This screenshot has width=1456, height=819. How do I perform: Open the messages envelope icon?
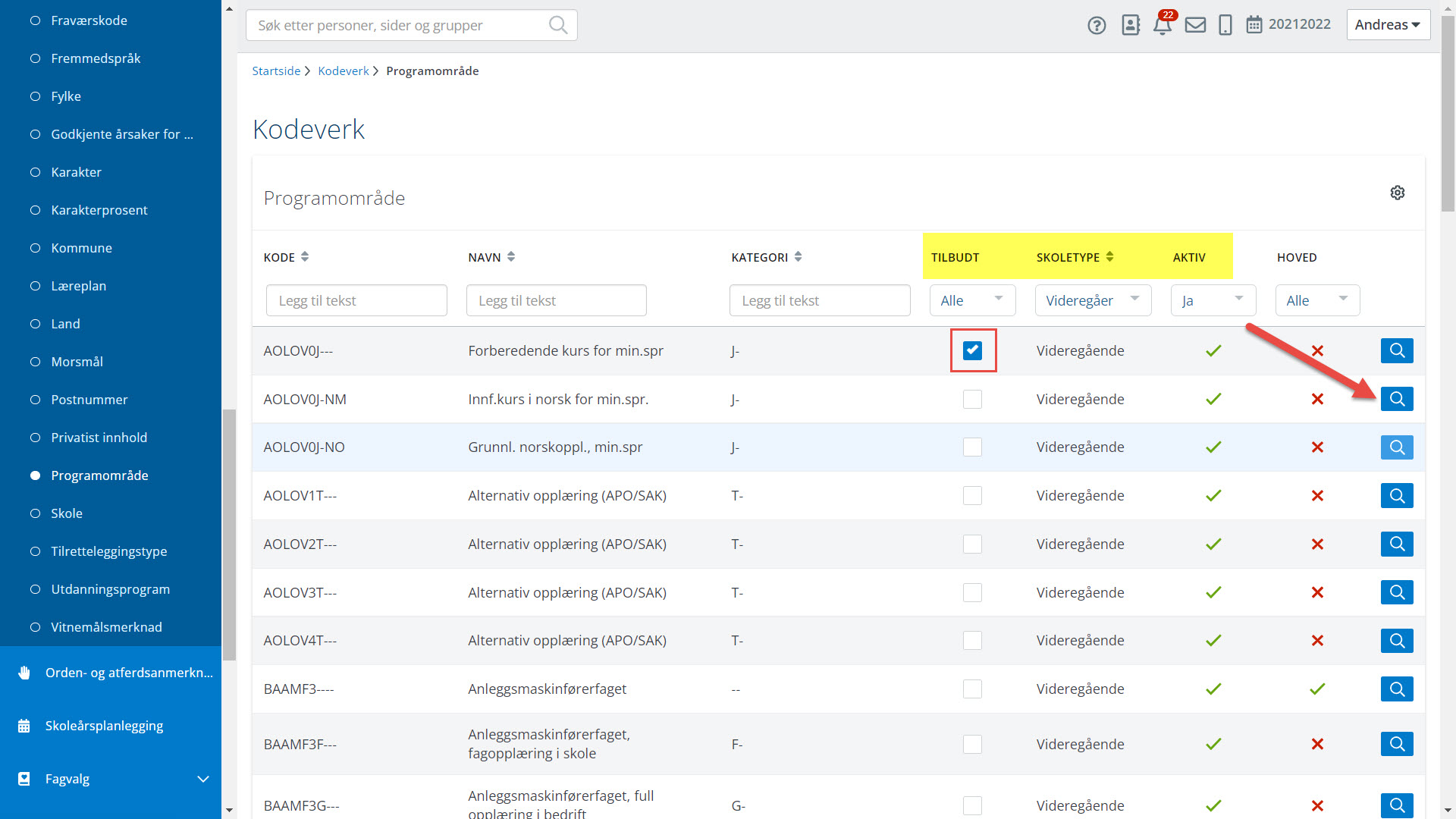[x=1196, y=25]
